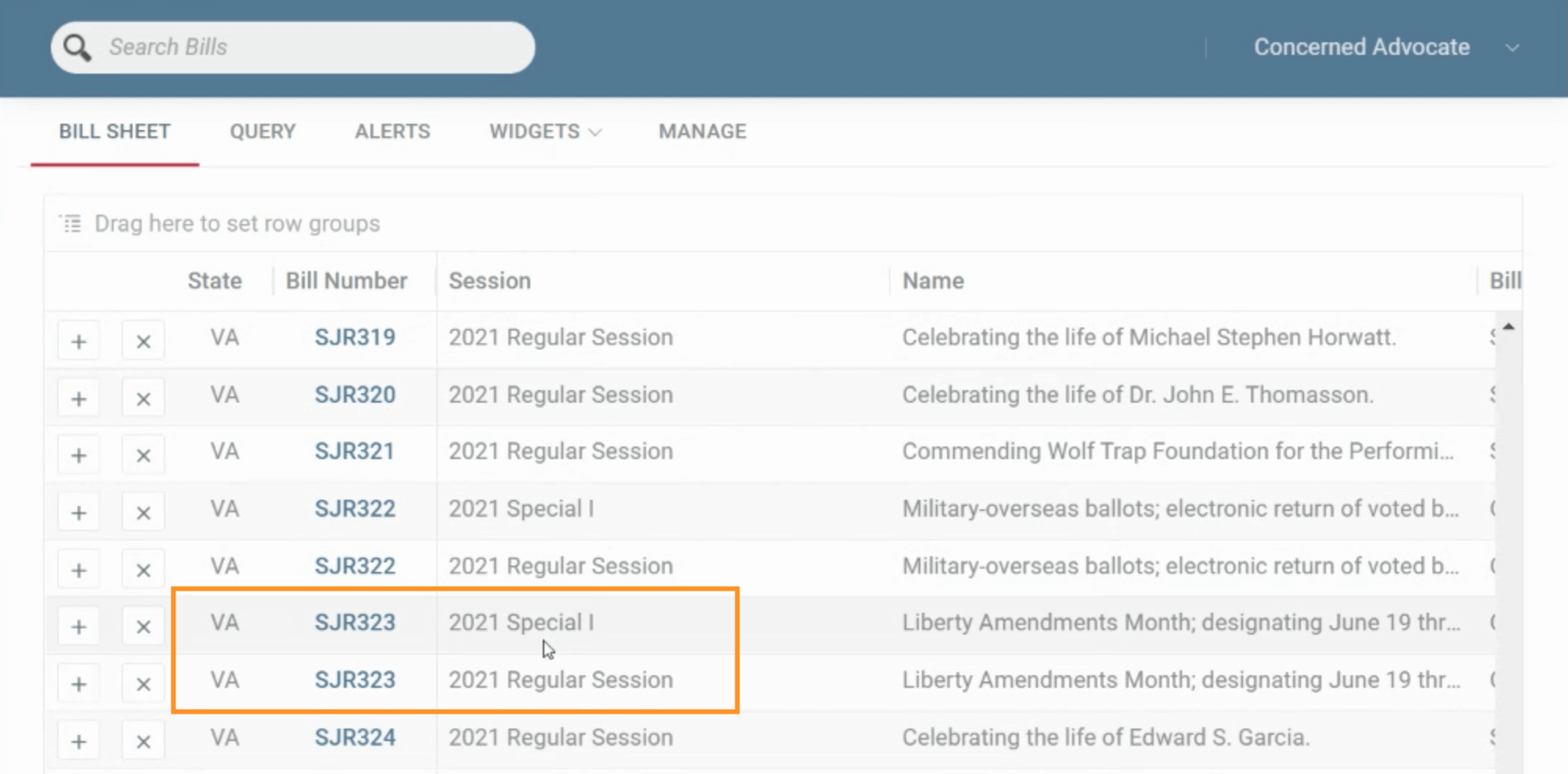Click plus icon for SJR323 Special I row
This screenshot has width=1568, height=774.
[78, 627]
